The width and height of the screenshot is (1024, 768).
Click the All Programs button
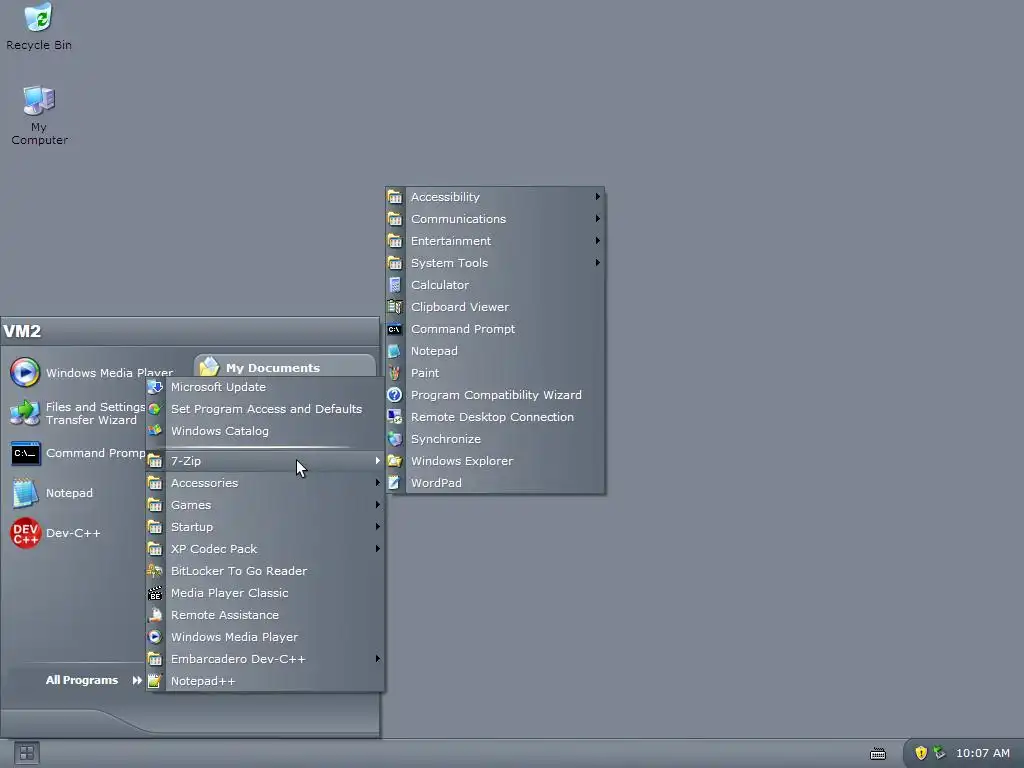[93, 680]
